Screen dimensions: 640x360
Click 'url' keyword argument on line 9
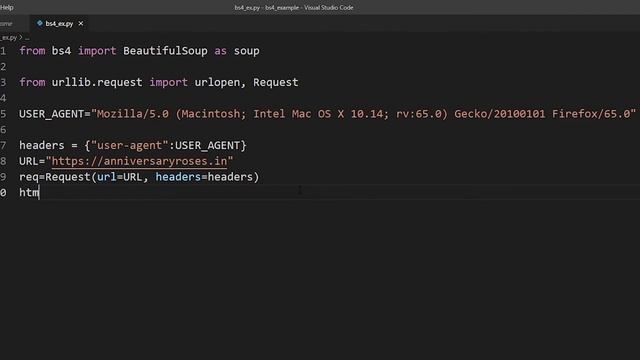[x=107, y=177]
